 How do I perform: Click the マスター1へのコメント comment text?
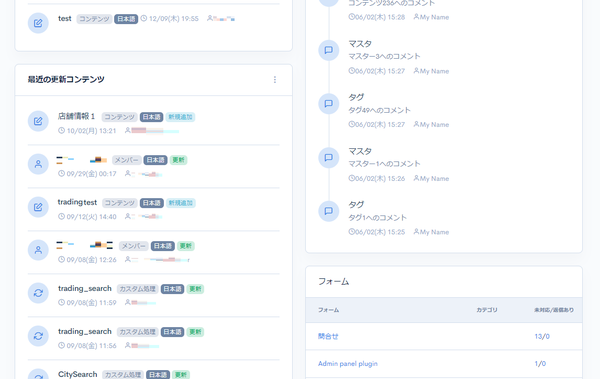pos(384,164)
